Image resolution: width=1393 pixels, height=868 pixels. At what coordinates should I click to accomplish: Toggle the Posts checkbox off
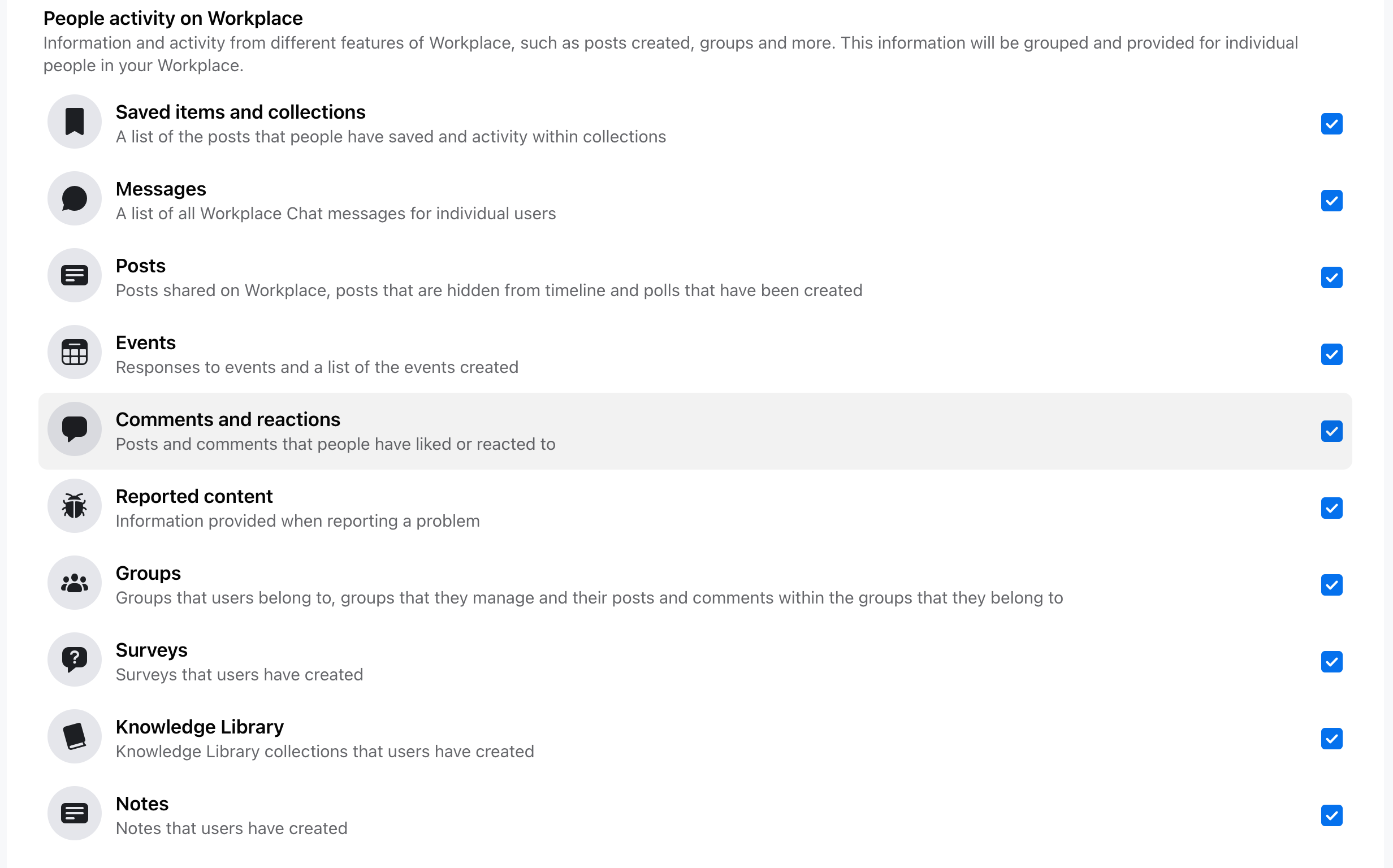coord(1331,278)
